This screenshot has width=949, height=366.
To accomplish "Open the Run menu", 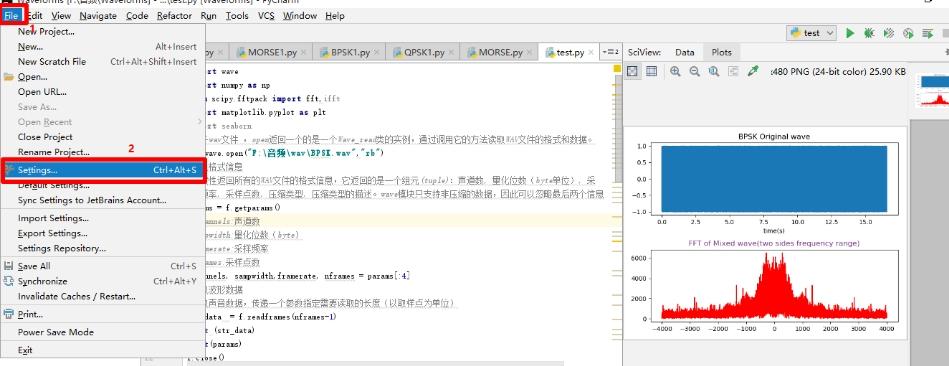I will click(208, 16).
